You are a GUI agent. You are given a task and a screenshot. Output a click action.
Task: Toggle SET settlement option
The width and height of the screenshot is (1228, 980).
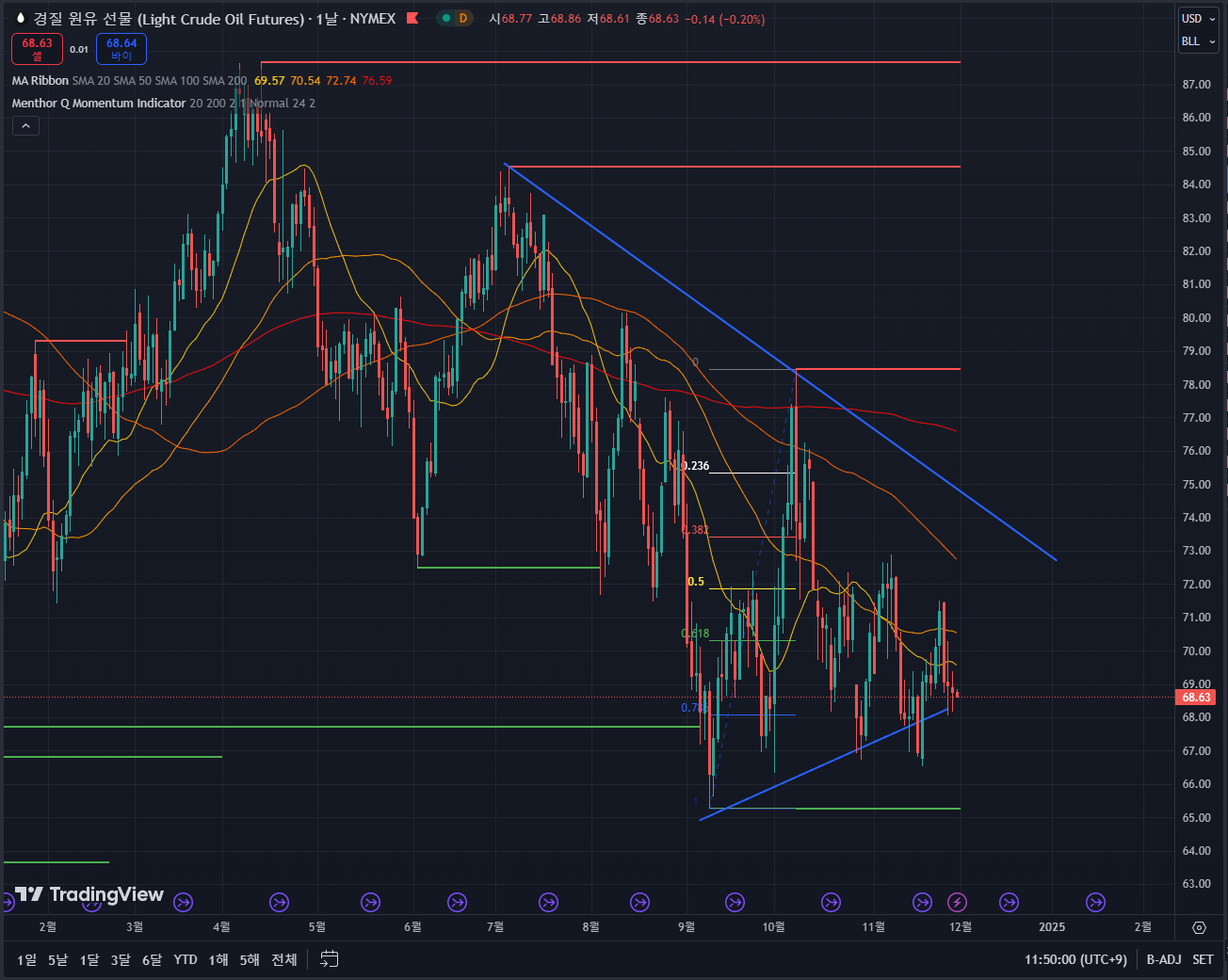1203,959
